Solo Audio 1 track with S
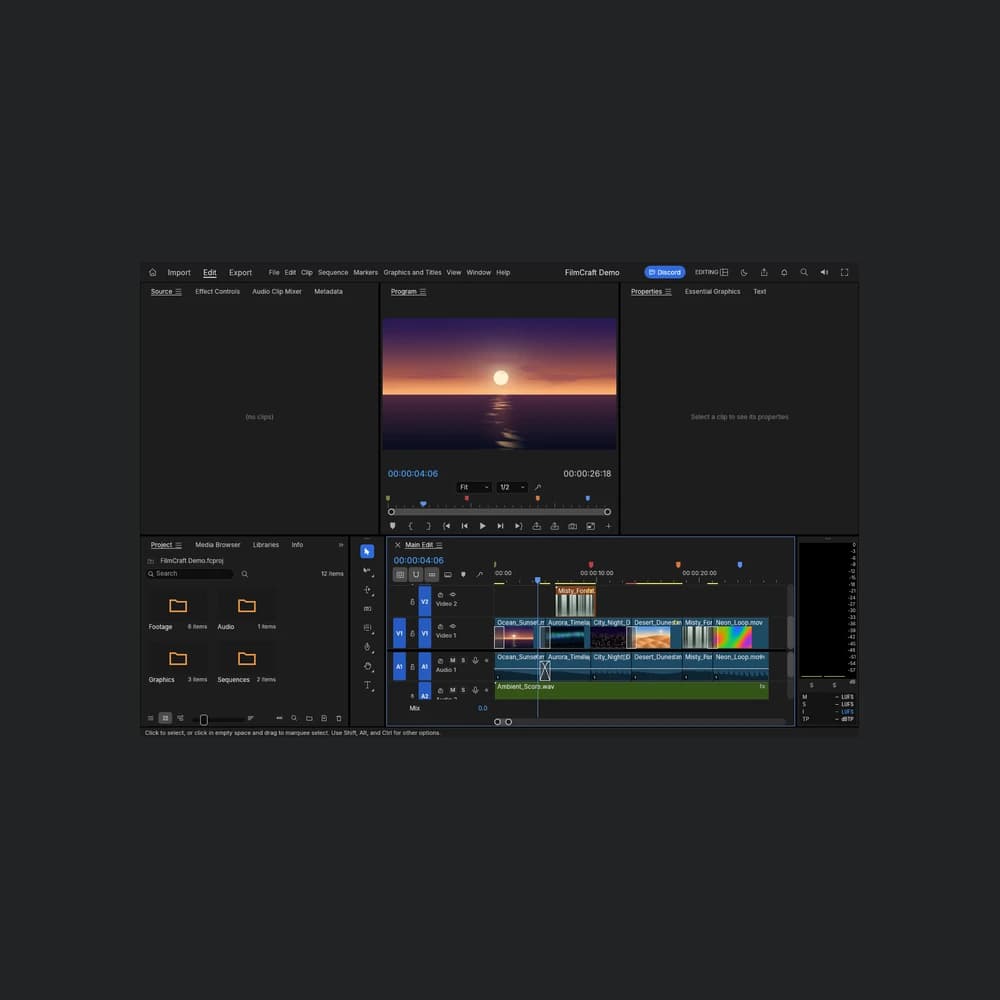The height and width of the screenshot is (1000, 1000). coord(463,661)
